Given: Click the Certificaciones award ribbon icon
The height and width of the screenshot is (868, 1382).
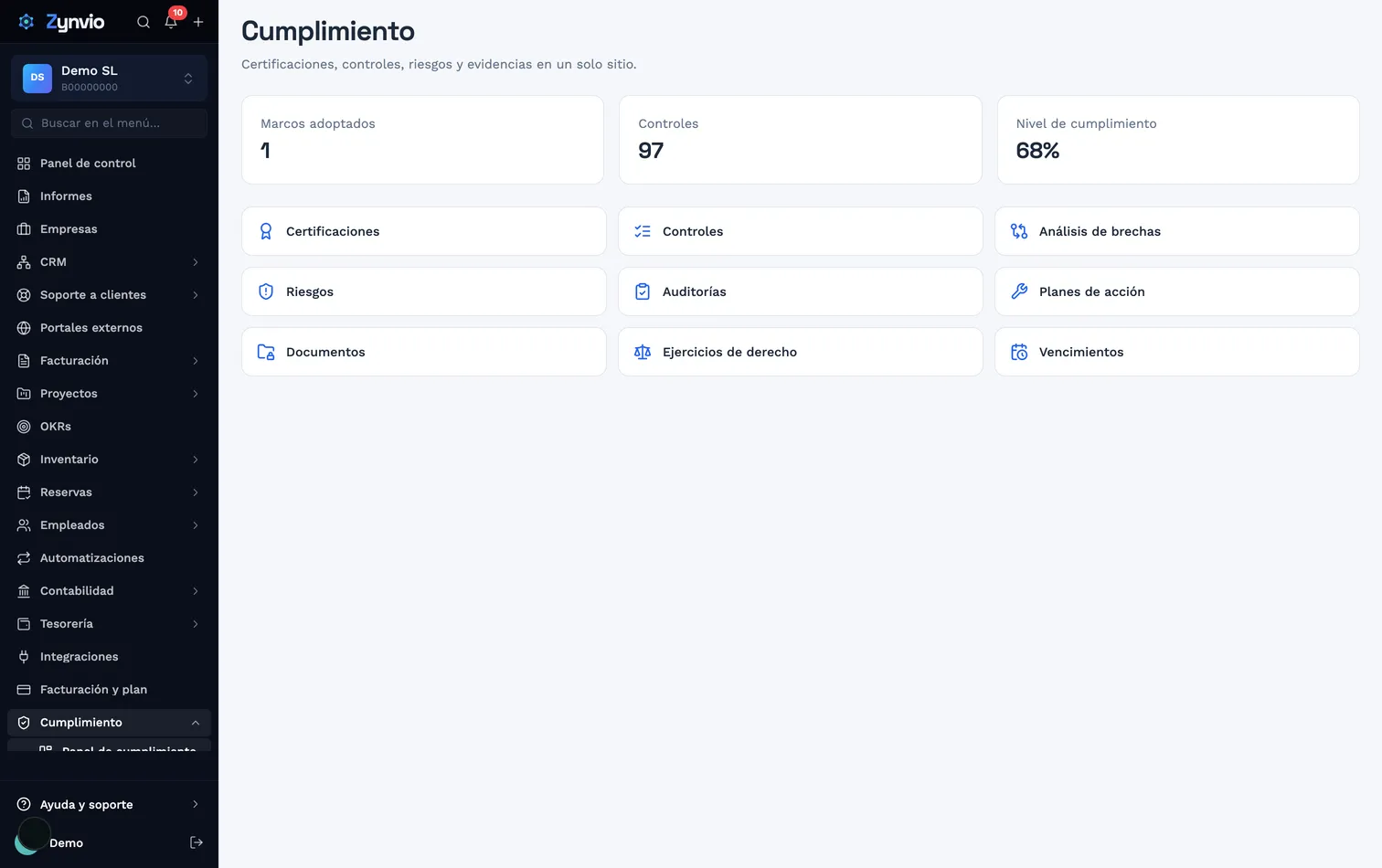Looking at the screenshot, I should (x=266, y=231).
